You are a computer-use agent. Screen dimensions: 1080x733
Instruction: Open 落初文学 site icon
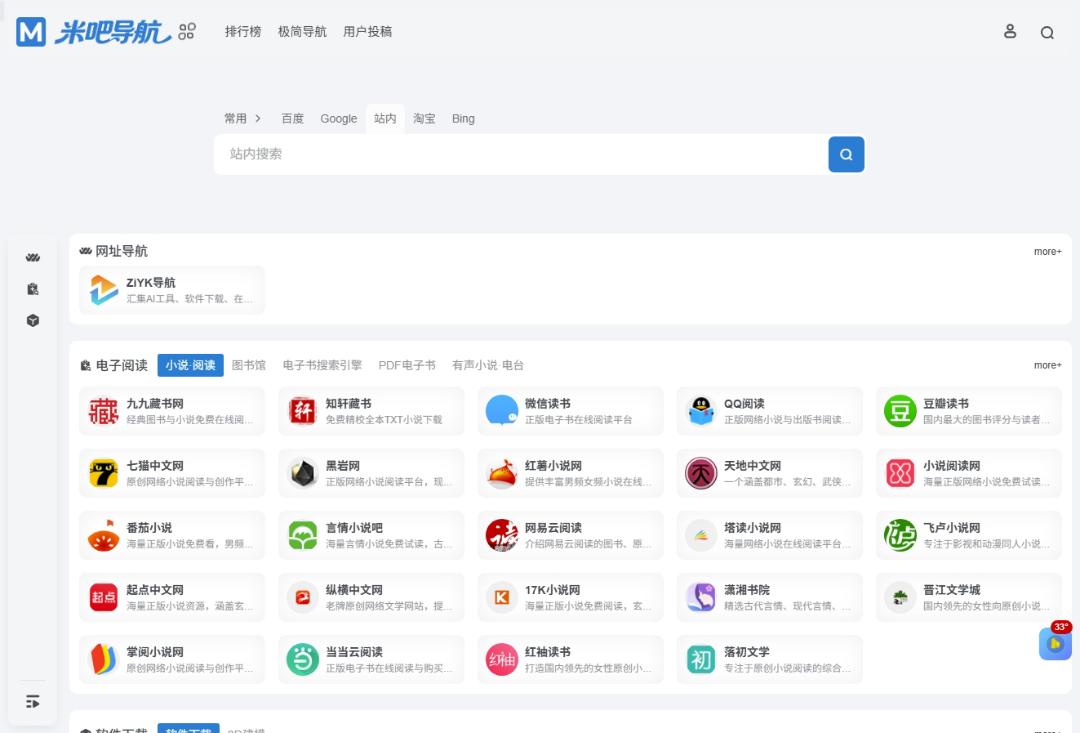click(x=701, y=659)
